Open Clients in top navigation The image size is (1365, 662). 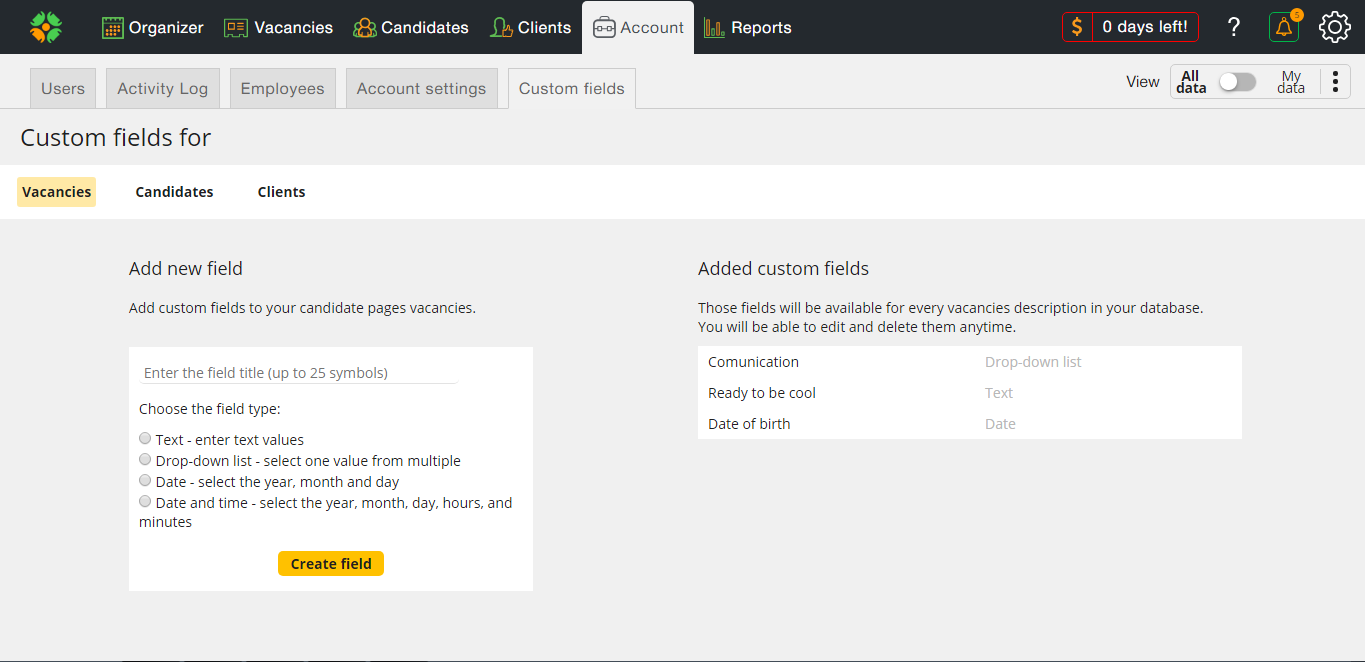click(x=530, y=27)
